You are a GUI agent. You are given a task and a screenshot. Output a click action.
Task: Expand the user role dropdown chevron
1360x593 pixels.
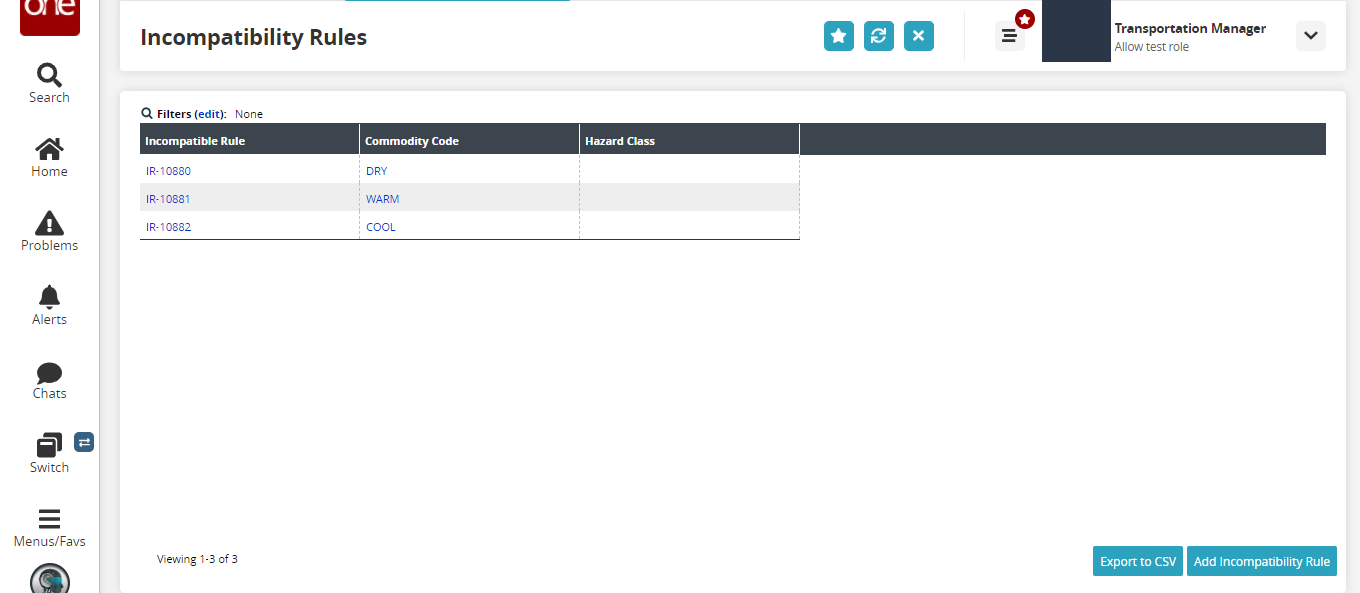pyautogui.click(x=1311, y=36)
